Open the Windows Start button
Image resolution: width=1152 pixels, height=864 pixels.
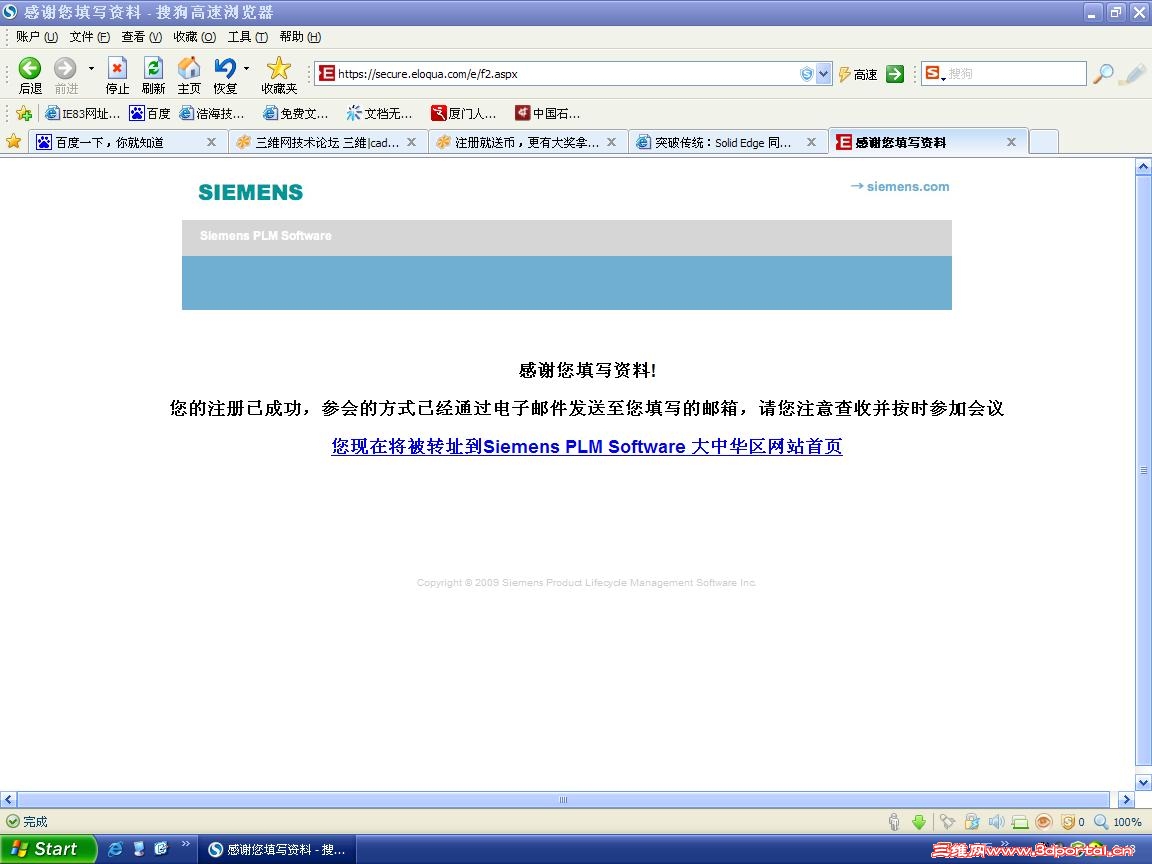(48, 849)
